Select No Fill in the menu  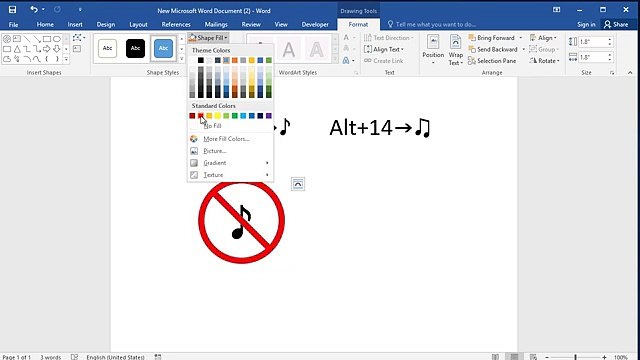pos(230,126)
